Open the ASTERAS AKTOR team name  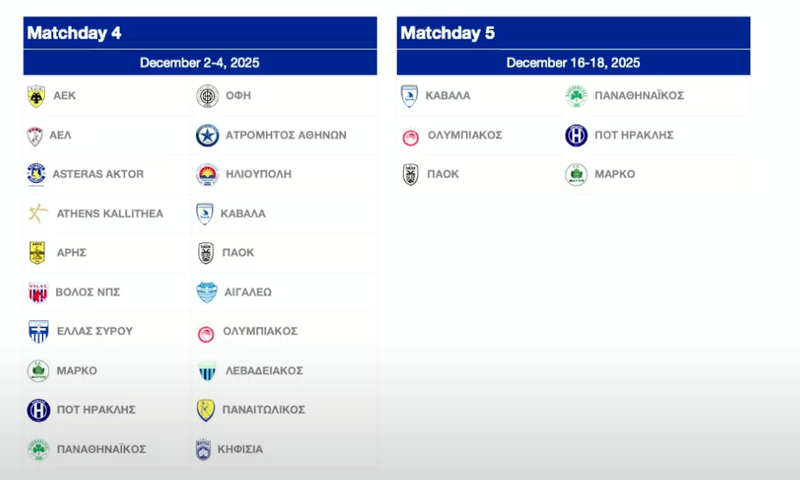coord(98,174)
